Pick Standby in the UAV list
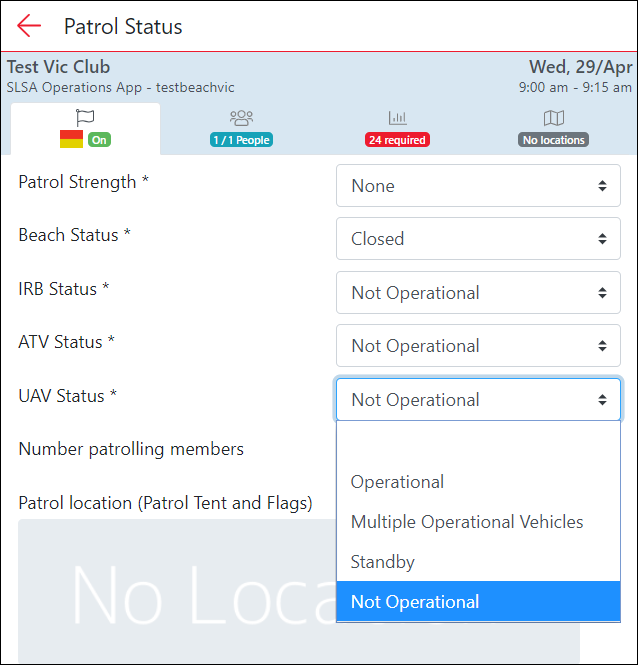Viewport: 638px width, 665px height. pos(382,562)
